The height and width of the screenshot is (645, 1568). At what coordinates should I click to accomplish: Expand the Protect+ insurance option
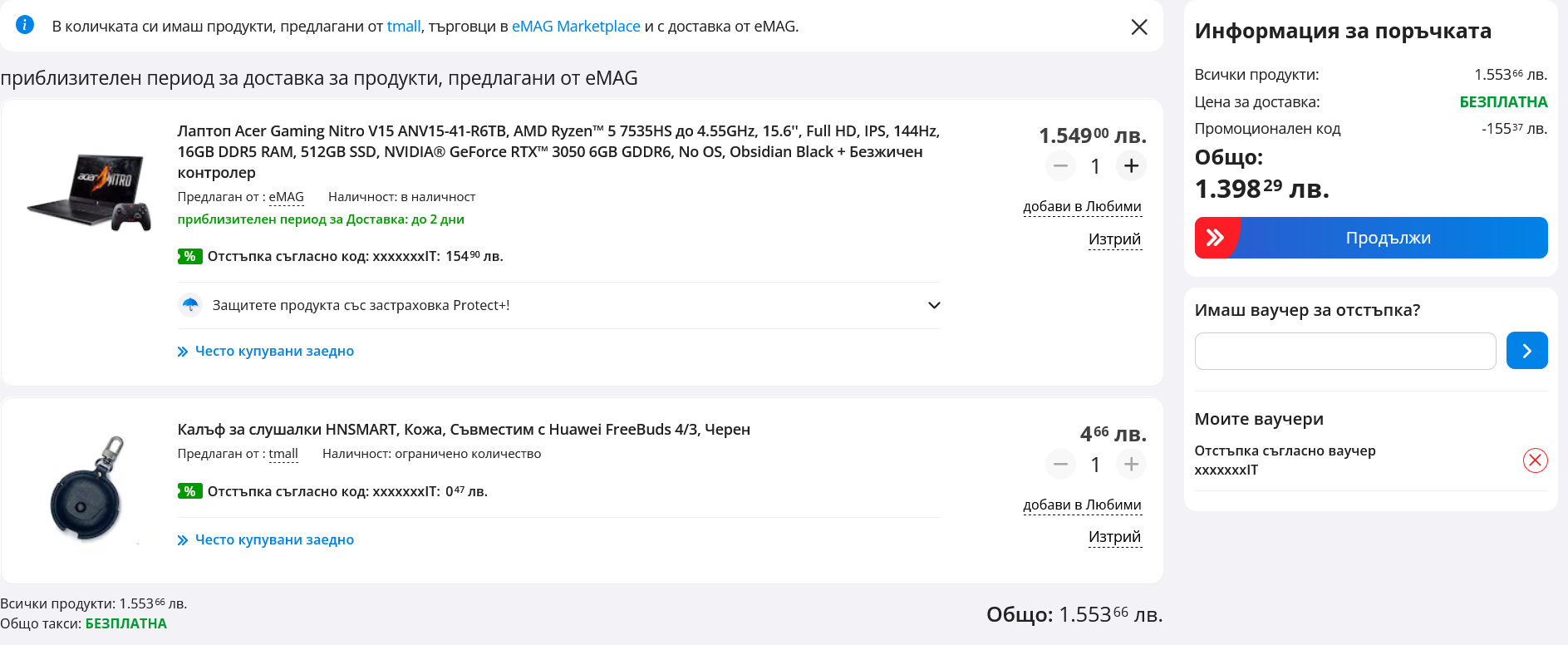(934, 305)
